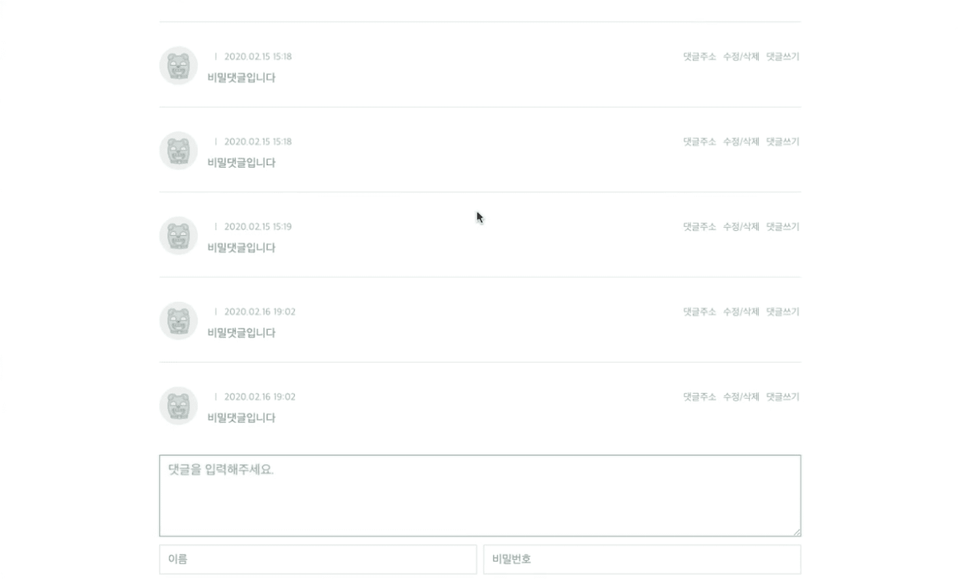Edit via 수정/삭제 on first 19:02 comment
Screen dimensions: 960x581
click(x=741, y=312)
